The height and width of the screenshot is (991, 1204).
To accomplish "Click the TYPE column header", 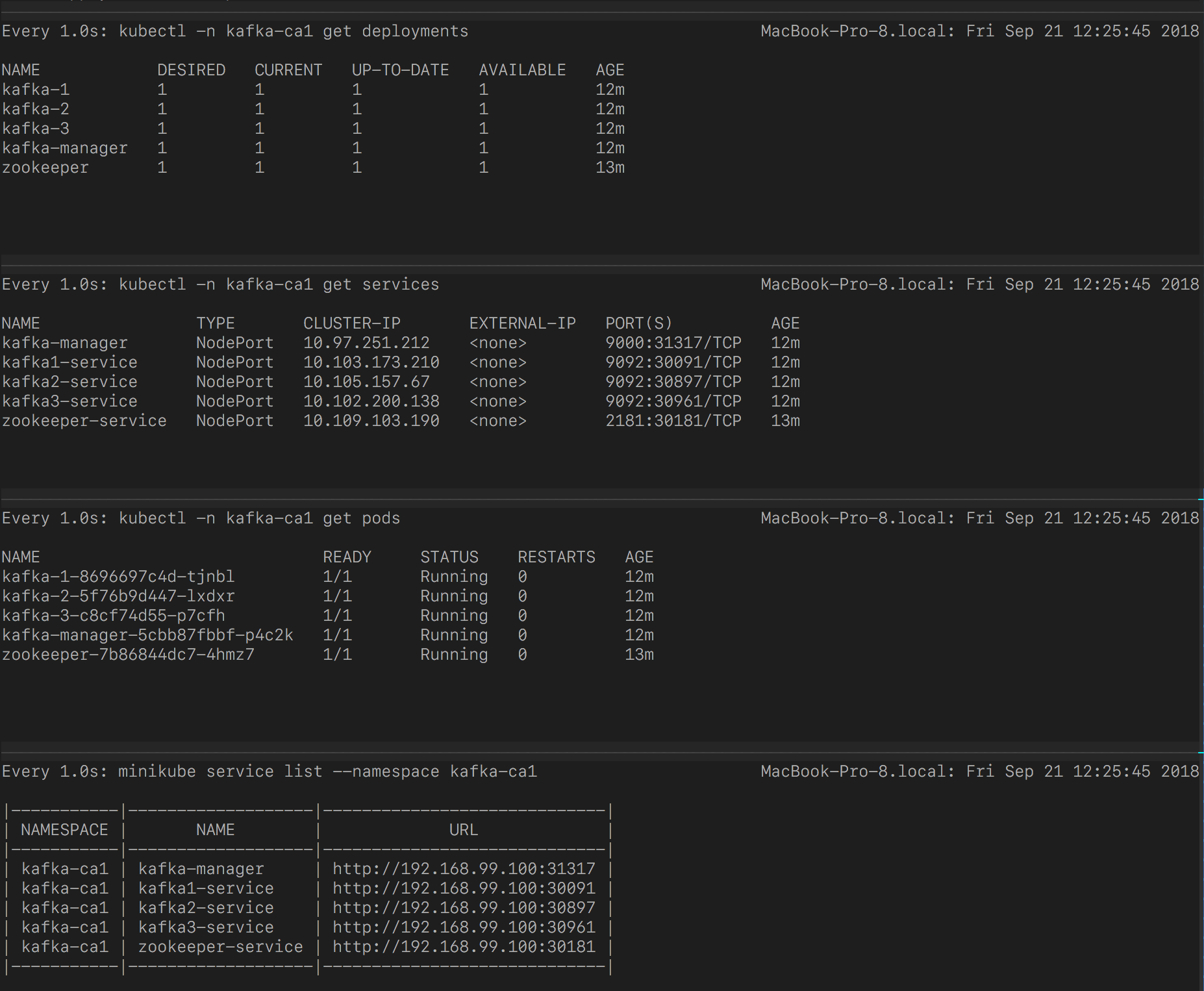I will coord(216,323).
